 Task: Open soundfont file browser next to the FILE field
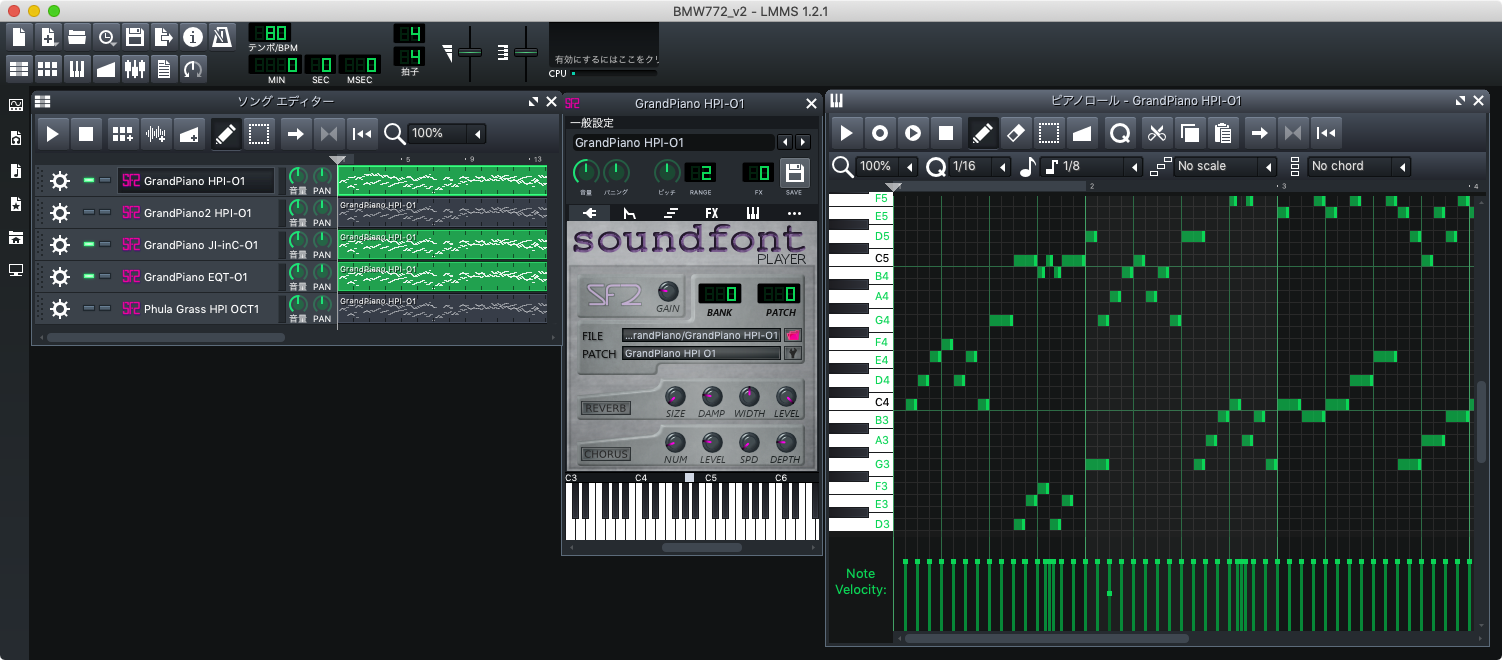click(794, 336)
